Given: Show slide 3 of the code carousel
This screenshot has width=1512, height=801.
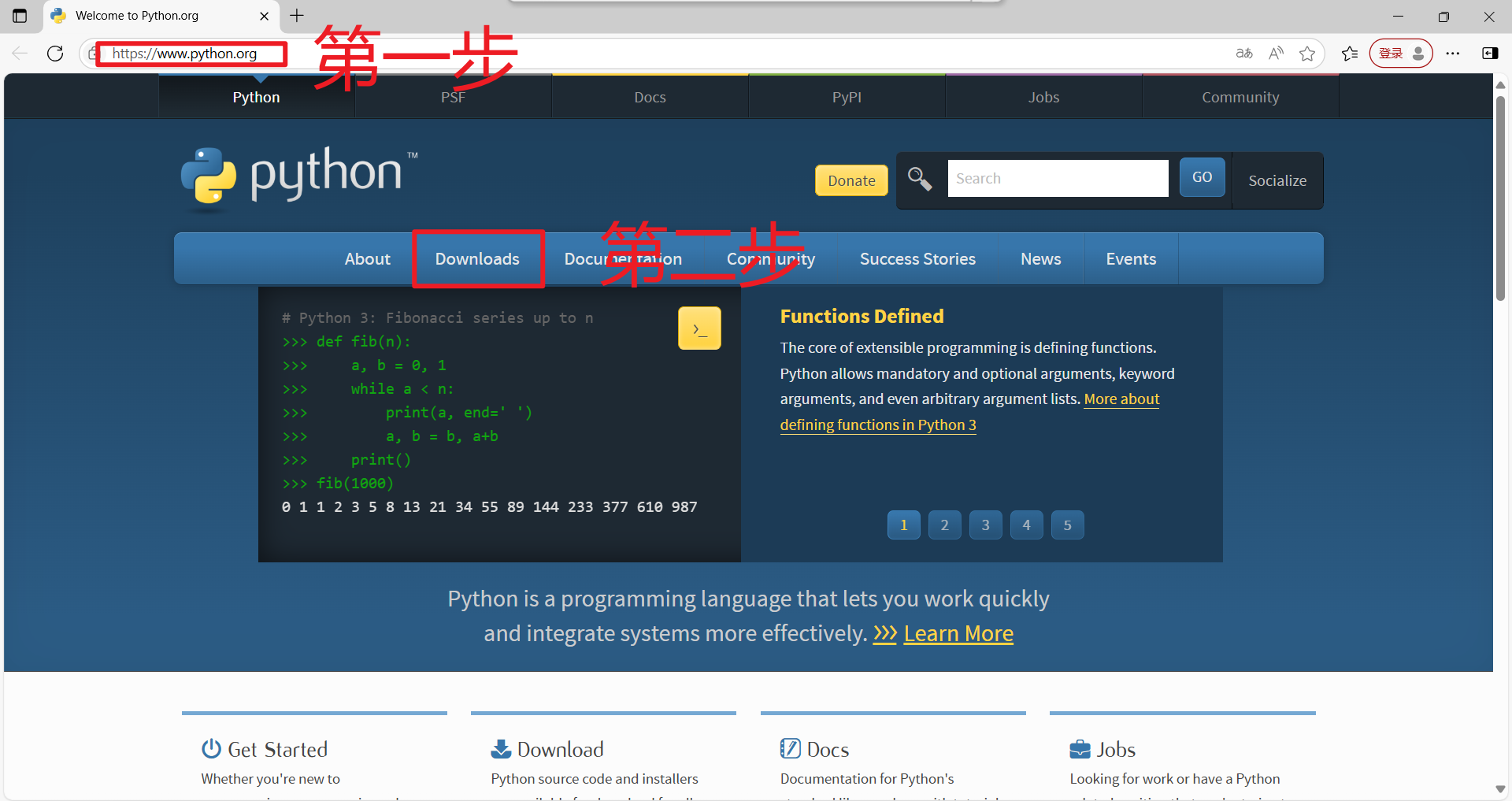Looking at the screenshot, I should [x=986, y=525].
